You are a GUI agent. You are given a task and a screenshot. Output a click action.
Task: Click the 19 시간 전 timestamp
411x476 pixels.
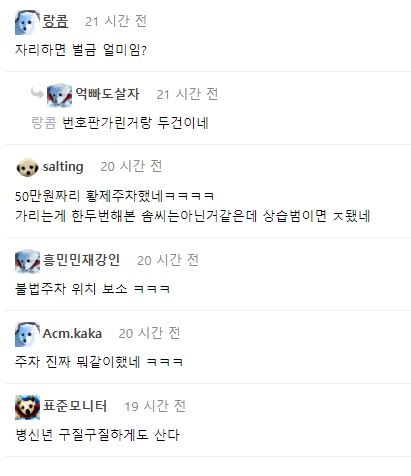[155, 406]
